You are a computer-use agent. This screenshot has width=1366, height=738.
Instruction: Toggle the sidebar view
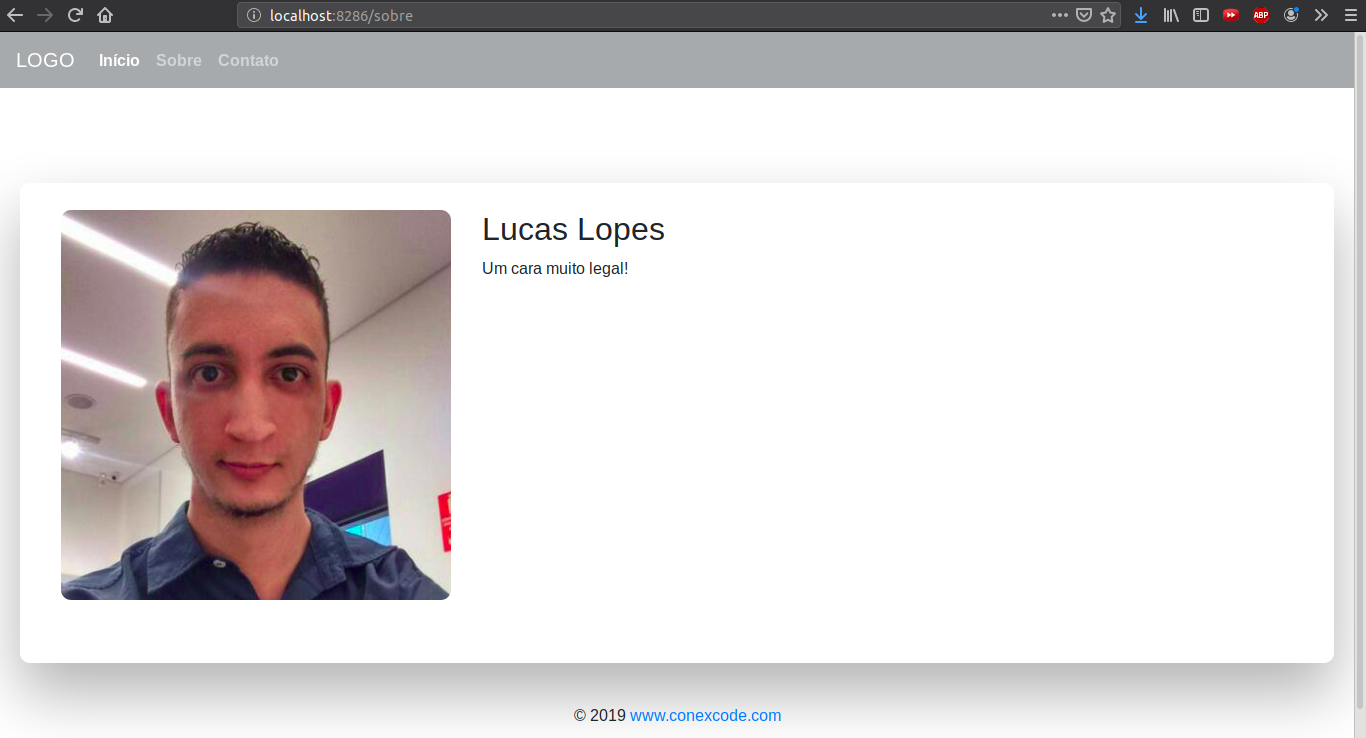1201,15
